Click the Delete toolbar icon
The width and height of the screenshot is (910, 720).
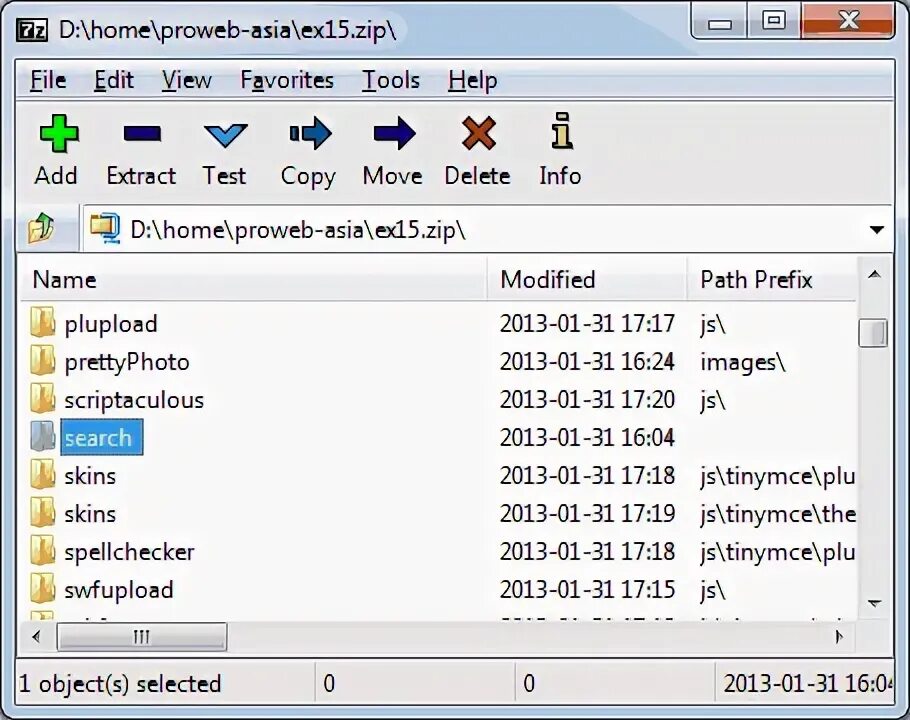pyautogui.click(x=477, y=133)
